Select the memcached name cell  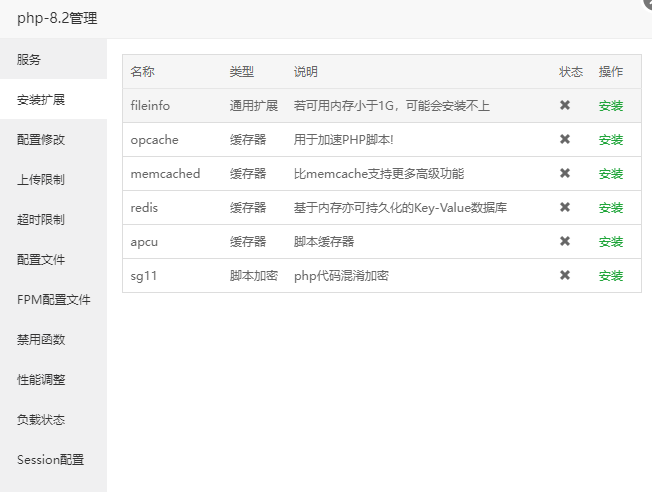click(x=165, y=174)
